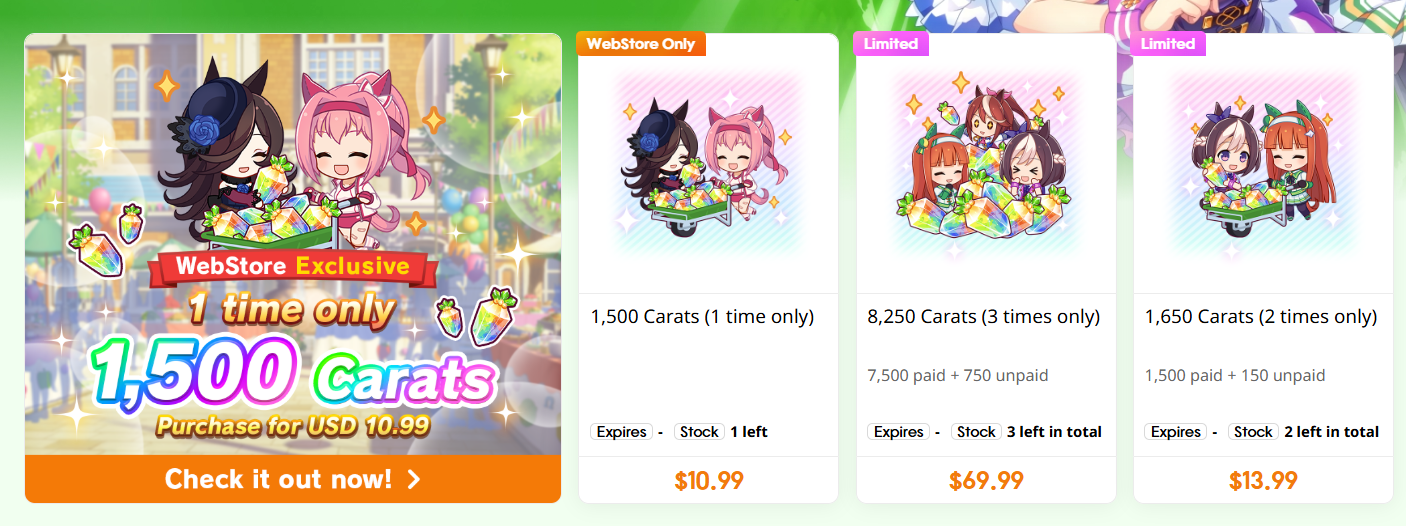Click the Check it out now! button
Screen dimensions: 1406x526
pos(293,479)
